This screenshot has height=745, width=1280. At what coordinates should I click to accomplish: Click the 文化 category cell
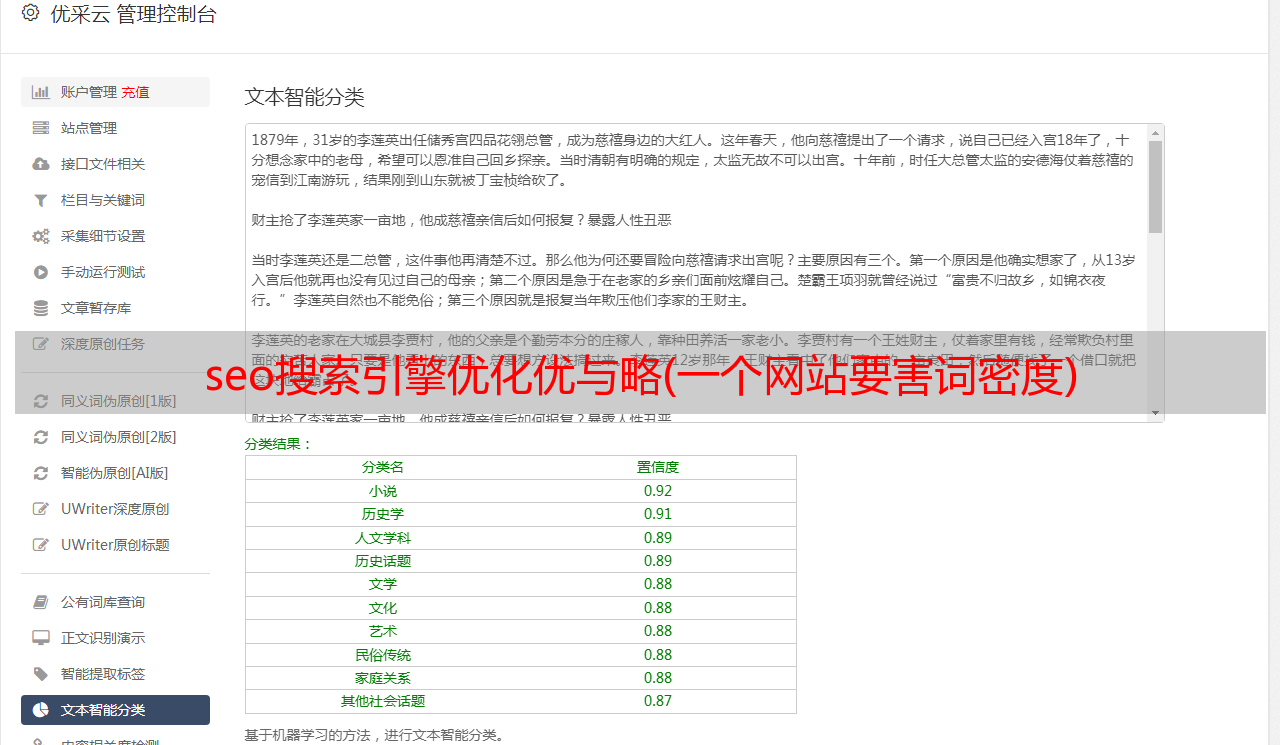point(383,608)
